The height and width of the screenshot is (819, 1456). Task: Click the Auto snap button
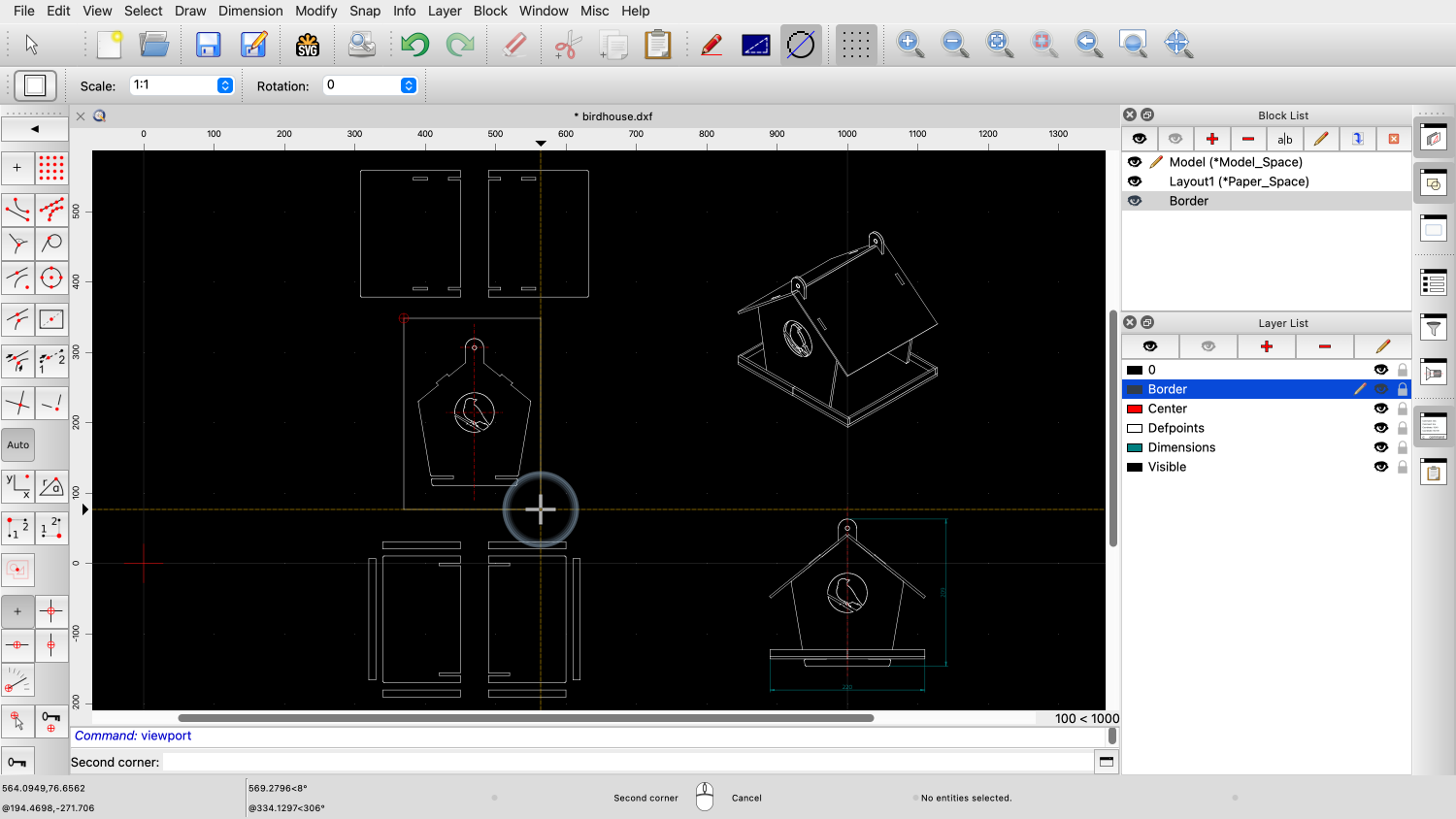pos(18,445)
